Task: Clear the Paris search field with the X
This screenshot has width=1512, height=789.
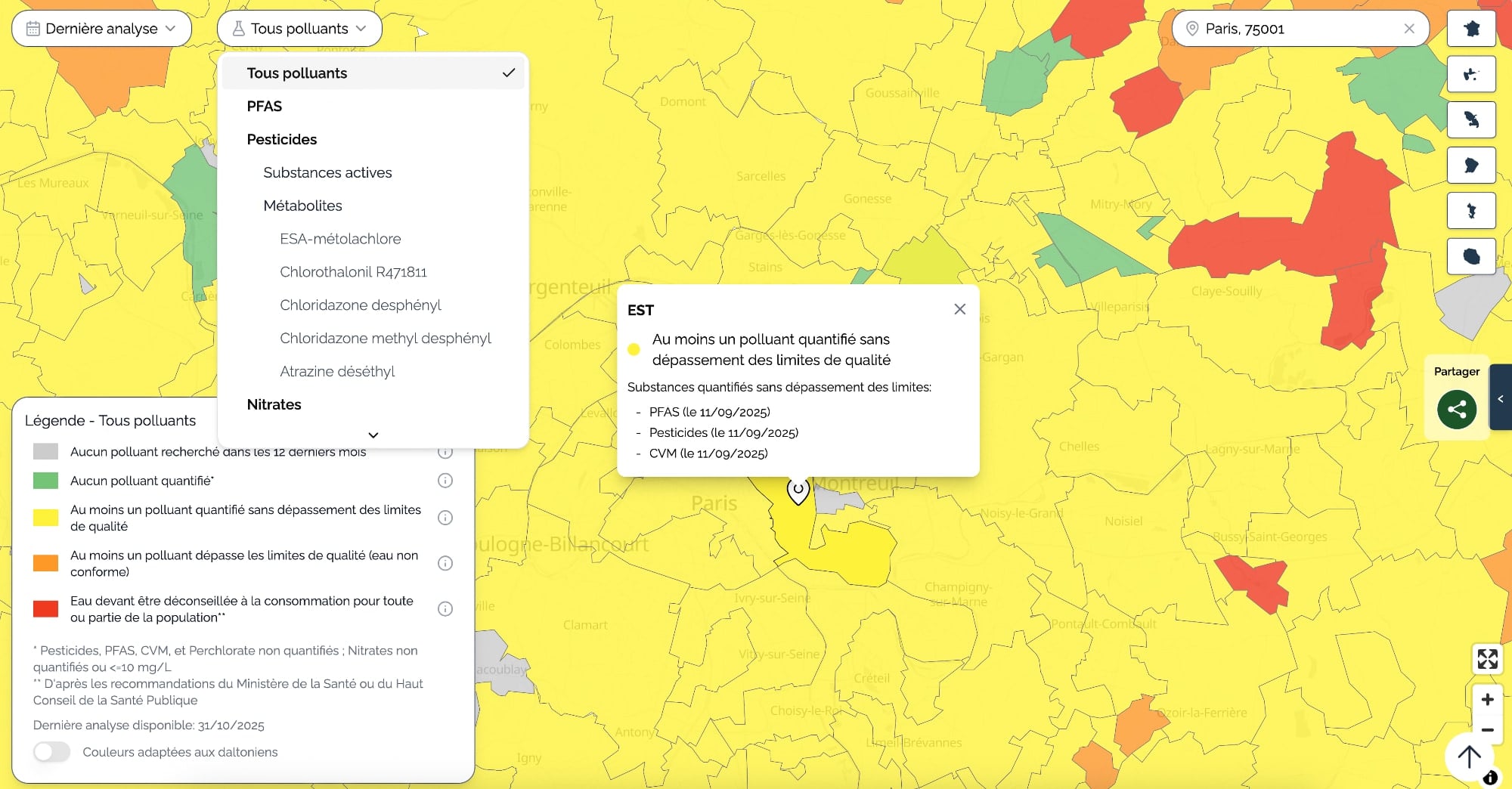Action: [x=1409, y=28]
